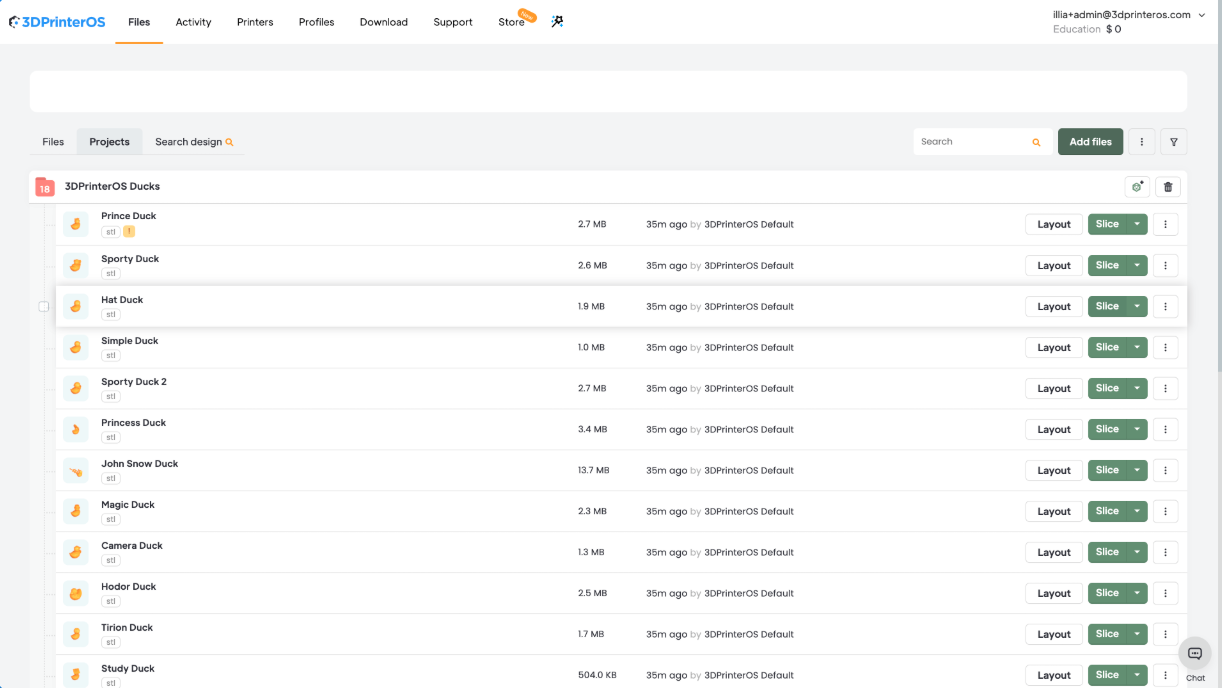Switch to the Files tab

click(x=53, y=142)
